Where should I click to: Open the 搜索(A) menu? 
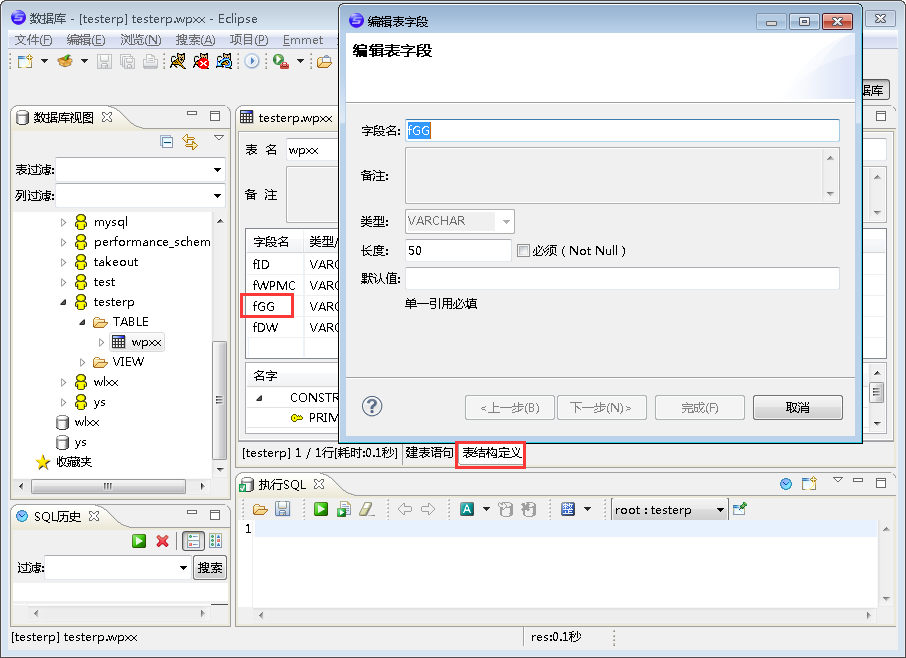[195, 40]
